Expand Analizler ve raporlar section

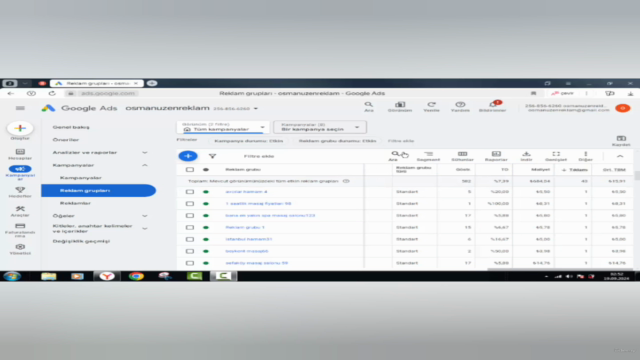[x=144, y=152]
